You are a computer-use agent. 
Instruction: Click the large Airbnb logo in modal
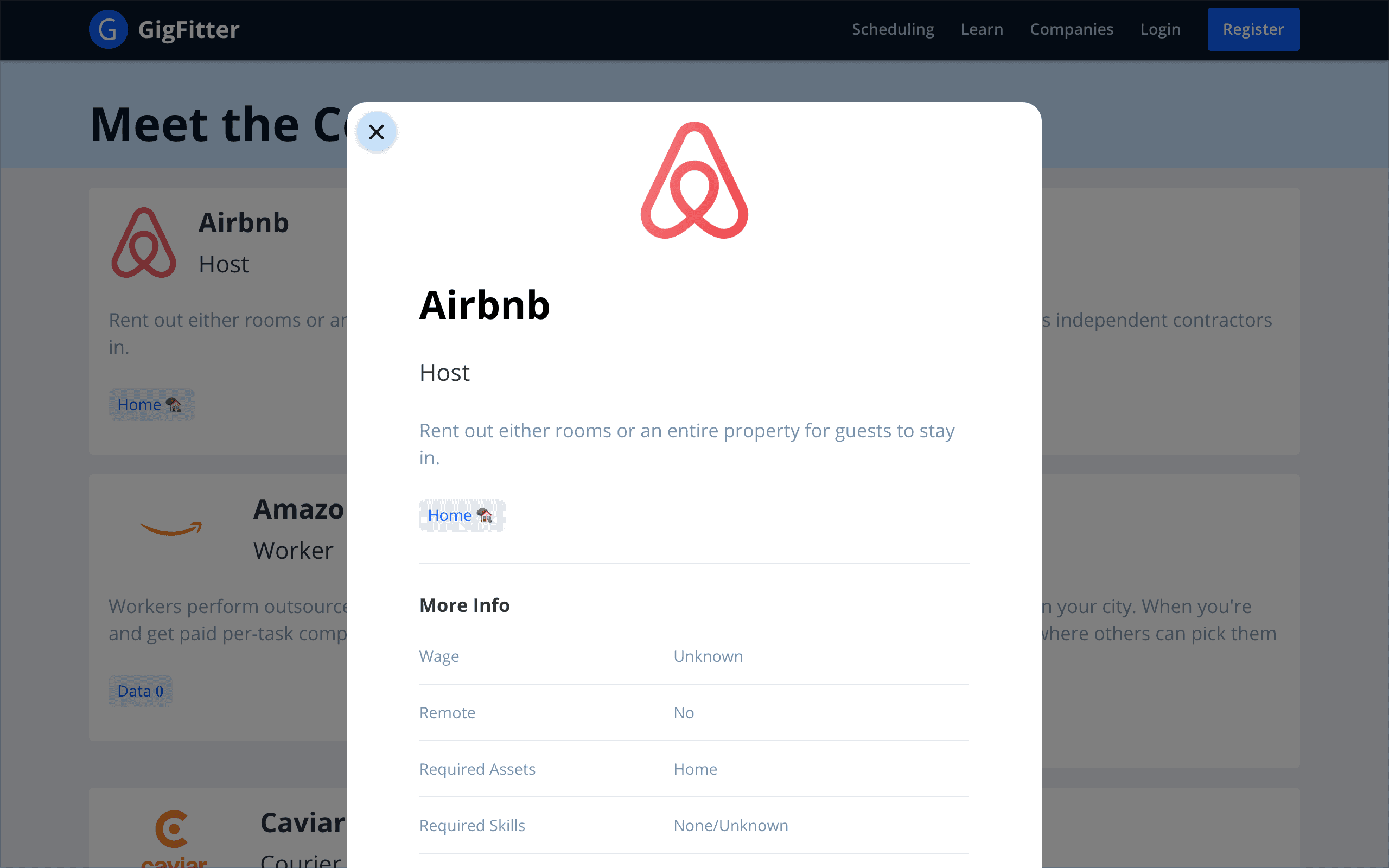694,180
